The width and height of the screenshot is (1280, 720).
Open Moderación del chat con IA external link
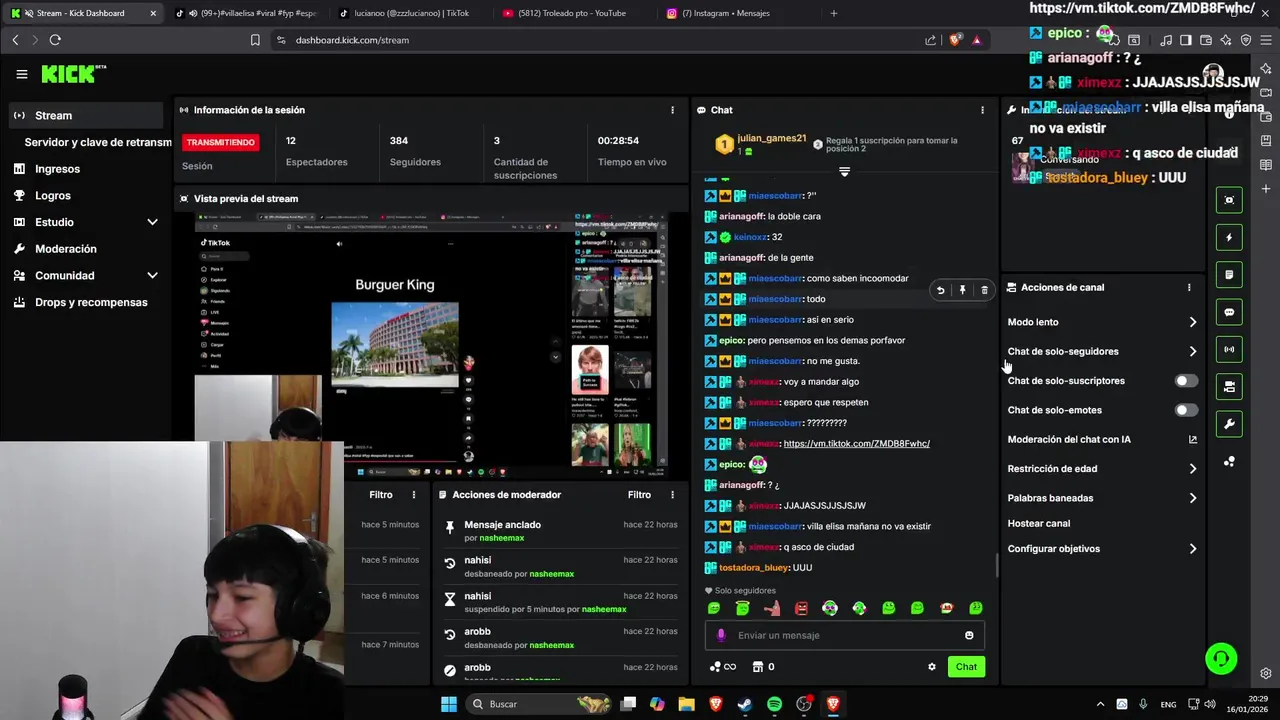tap(1192, 439)
